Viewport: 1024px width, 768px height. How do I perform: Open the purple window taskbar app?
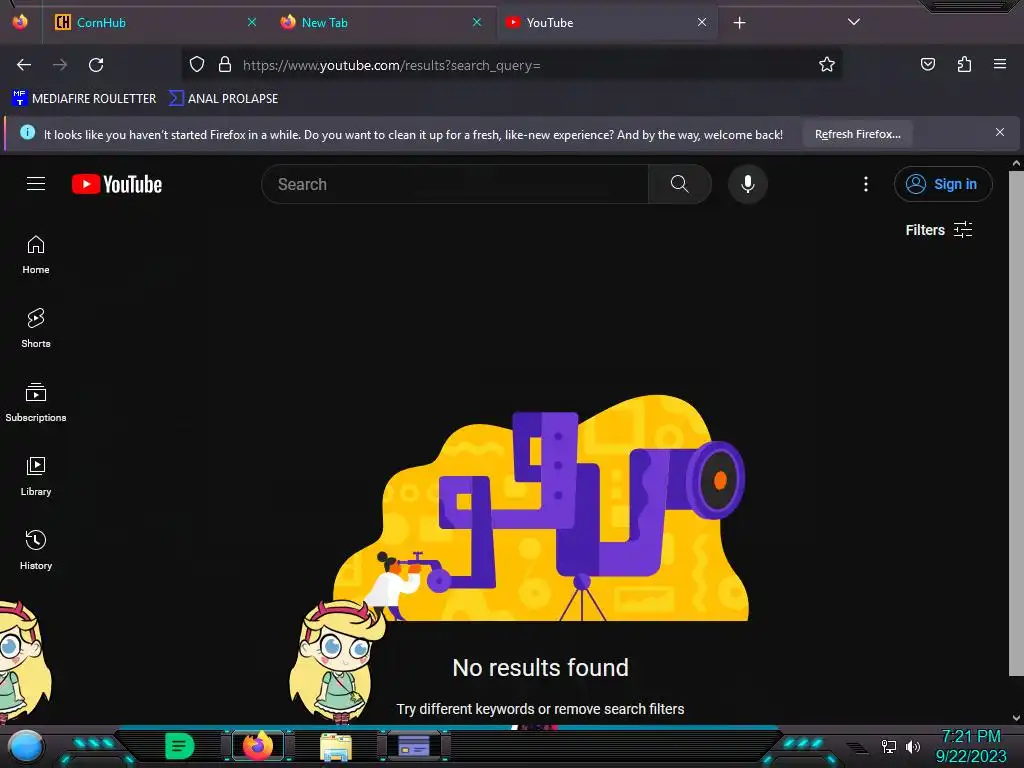pos(414,746)
